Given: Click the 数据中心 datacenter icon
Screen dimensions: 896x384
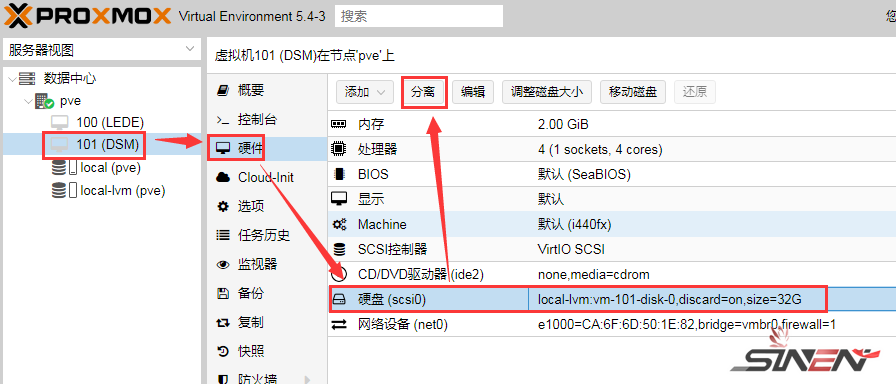Looking at the screenshot, I should (27, 78).
